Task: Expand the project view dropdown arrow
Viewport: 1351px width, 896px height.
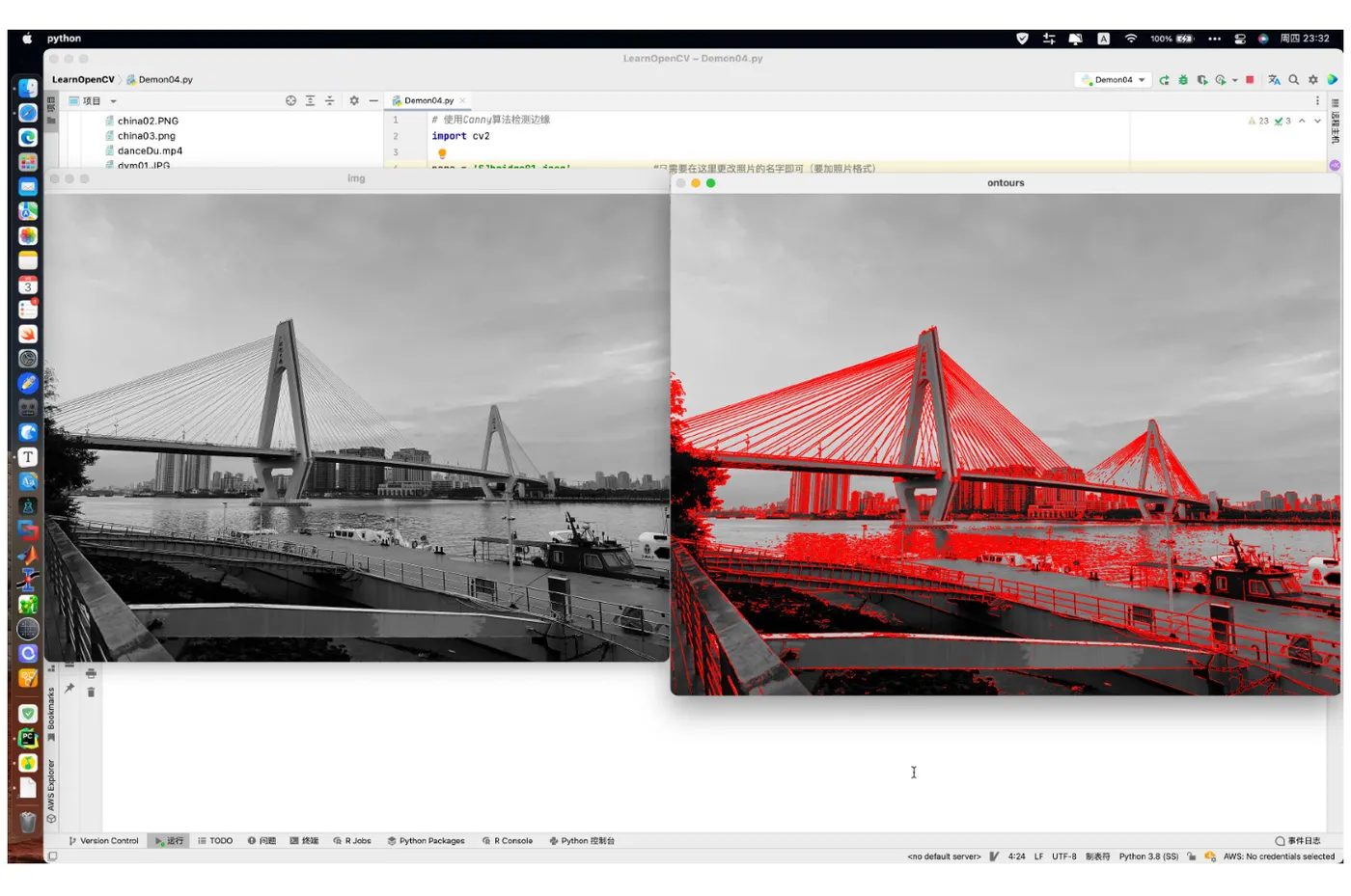Action: click(113, 101)
